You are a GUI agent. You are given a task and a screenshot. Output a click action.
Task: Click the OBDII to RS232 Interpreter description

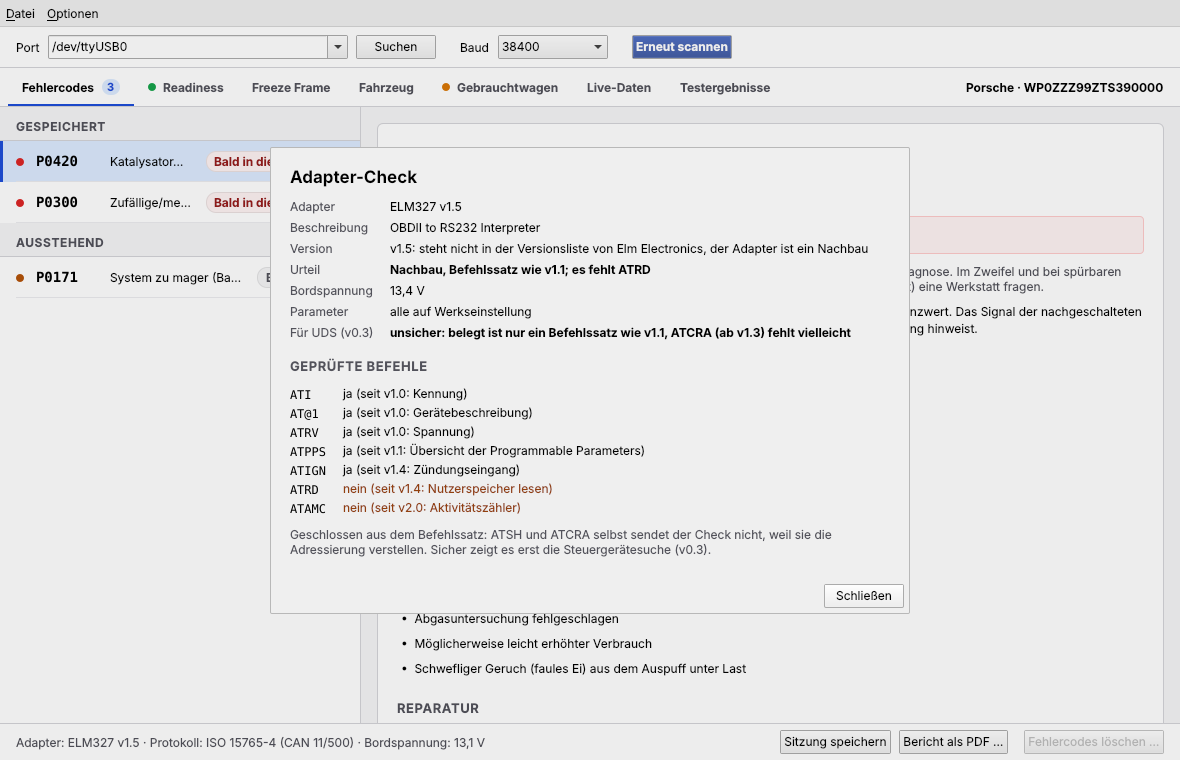coord(465,227)
